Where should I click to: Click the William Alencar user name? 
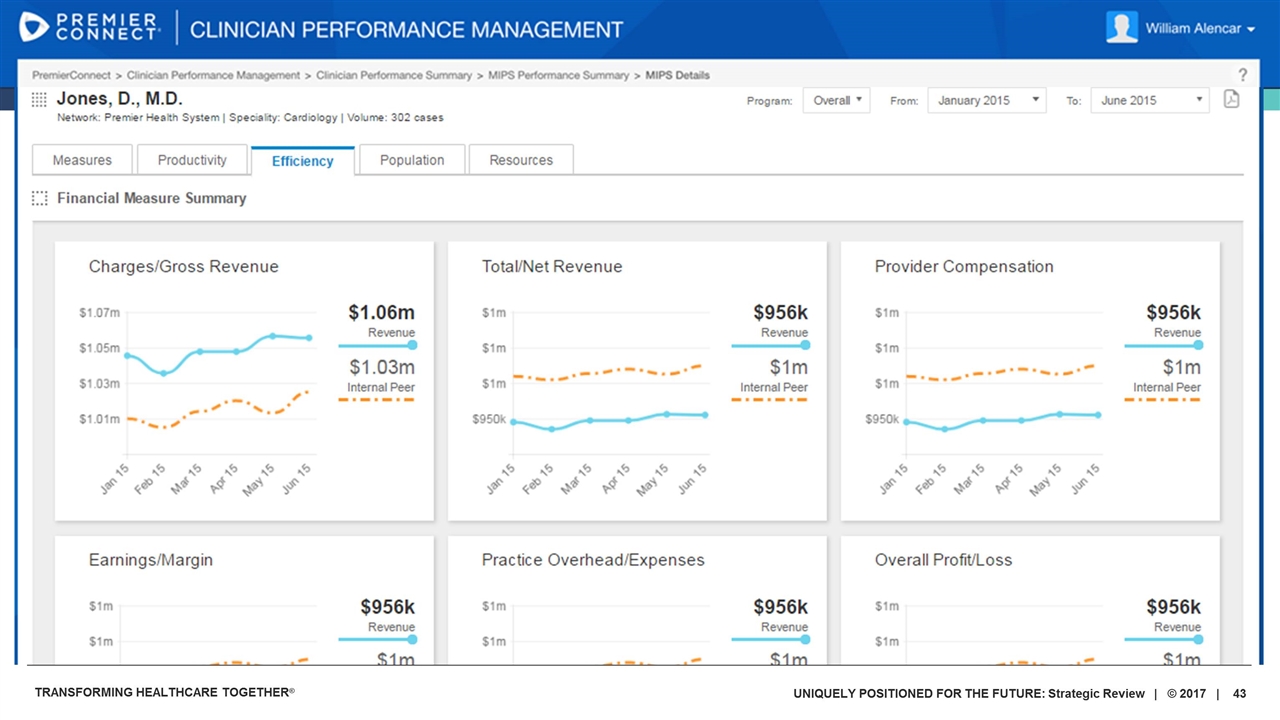pos(1192,28)
